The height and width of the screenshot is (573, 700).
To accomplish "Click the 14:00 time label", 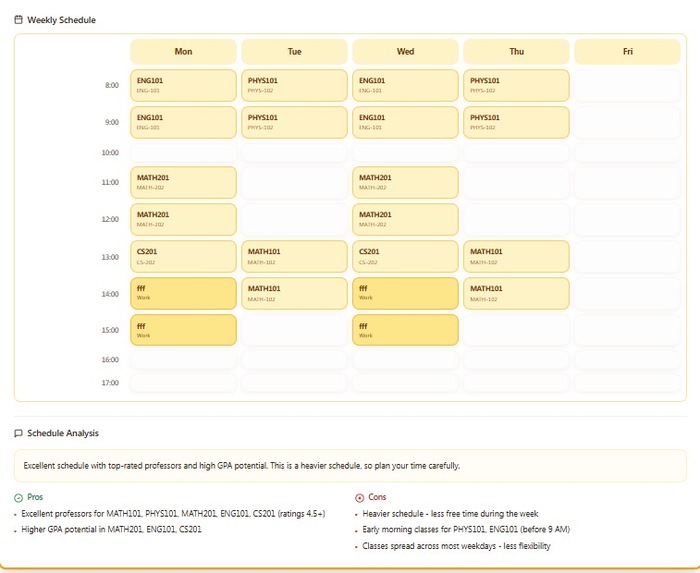I will coord(110,294).
